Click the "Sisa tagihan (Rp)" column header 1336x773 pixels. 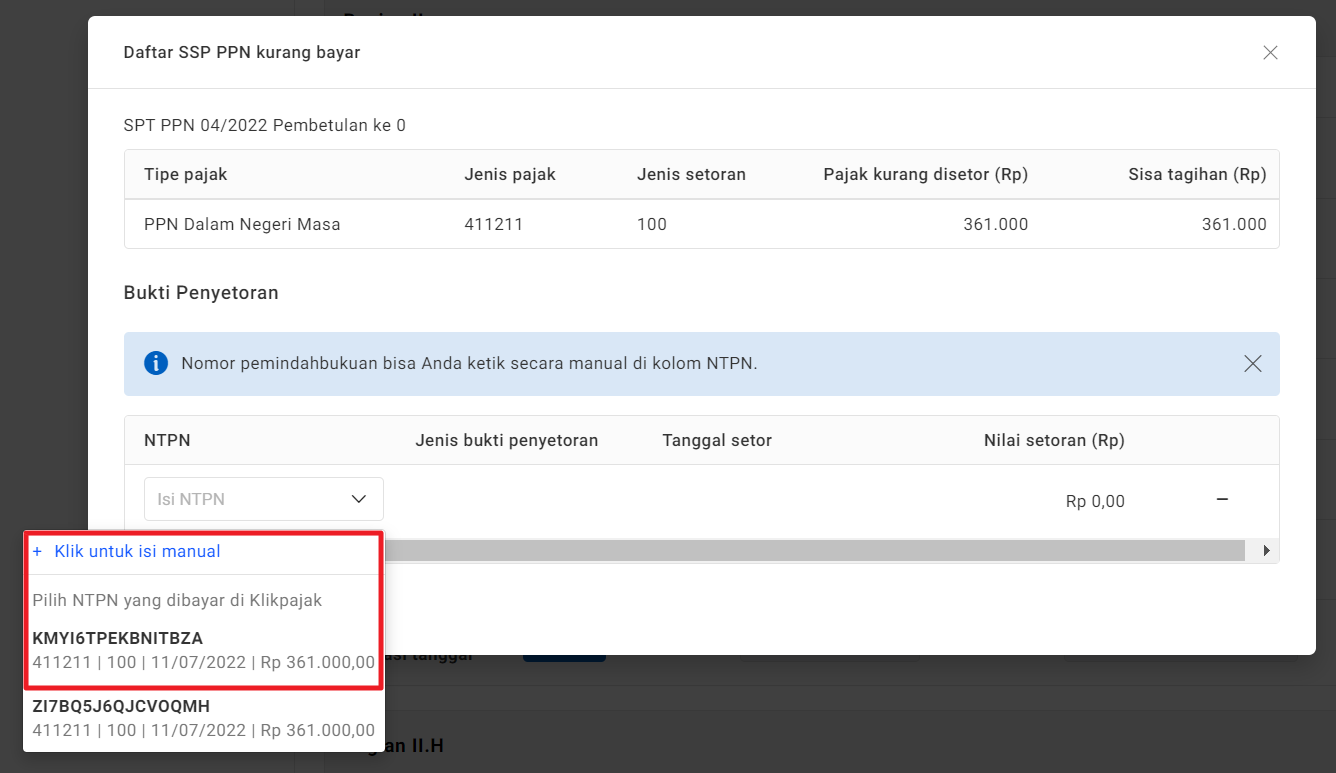pos(1197,174)
